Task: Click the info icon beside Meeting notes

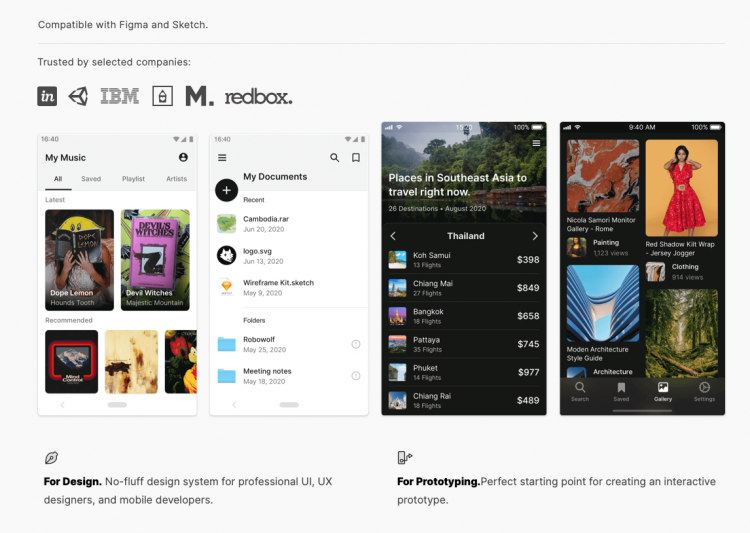Action: pyautogui.click(x=356, y=376)
